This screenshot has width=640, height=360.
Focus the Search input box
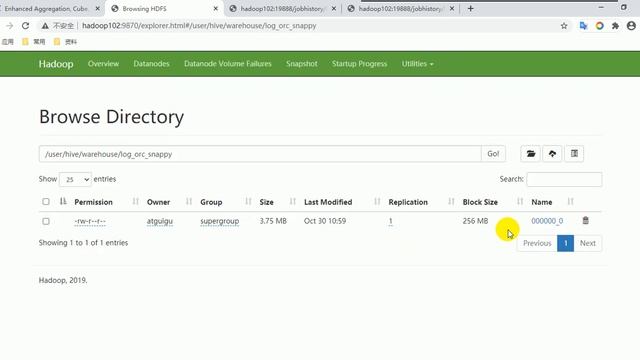pos(564,179)
